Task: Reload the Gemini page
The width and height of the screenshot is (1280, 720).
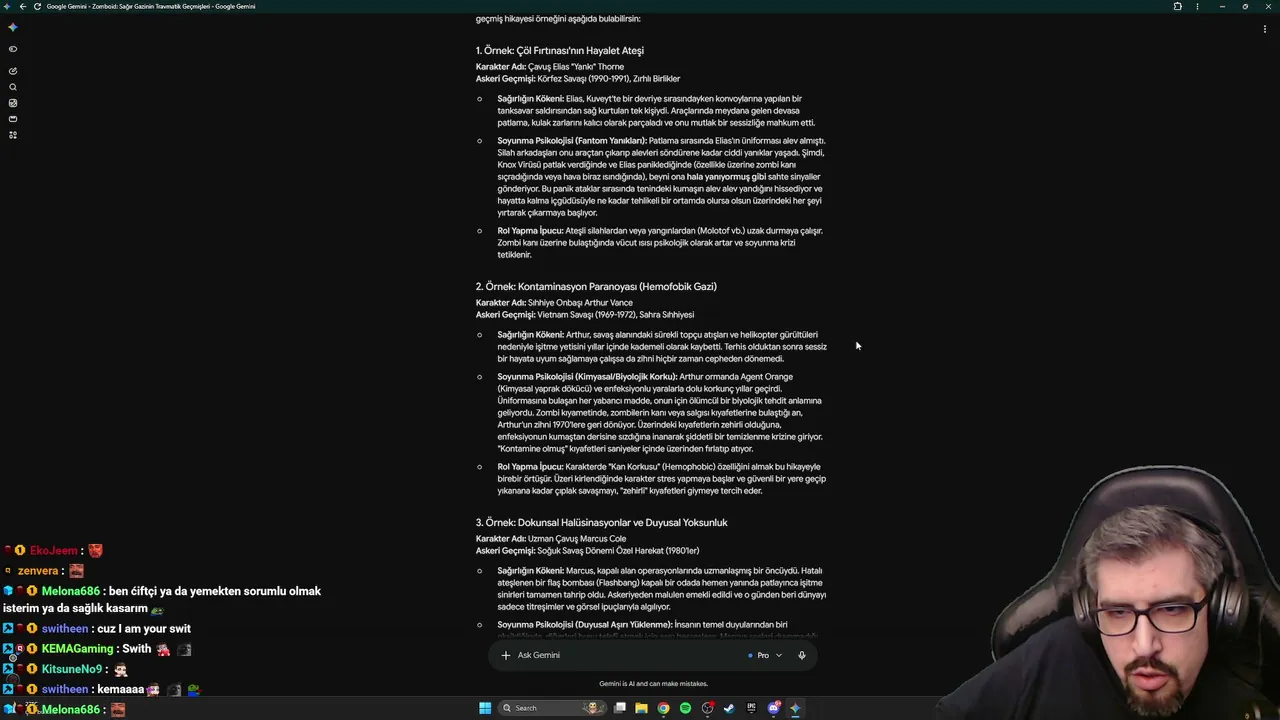Action: pos(37,6)
